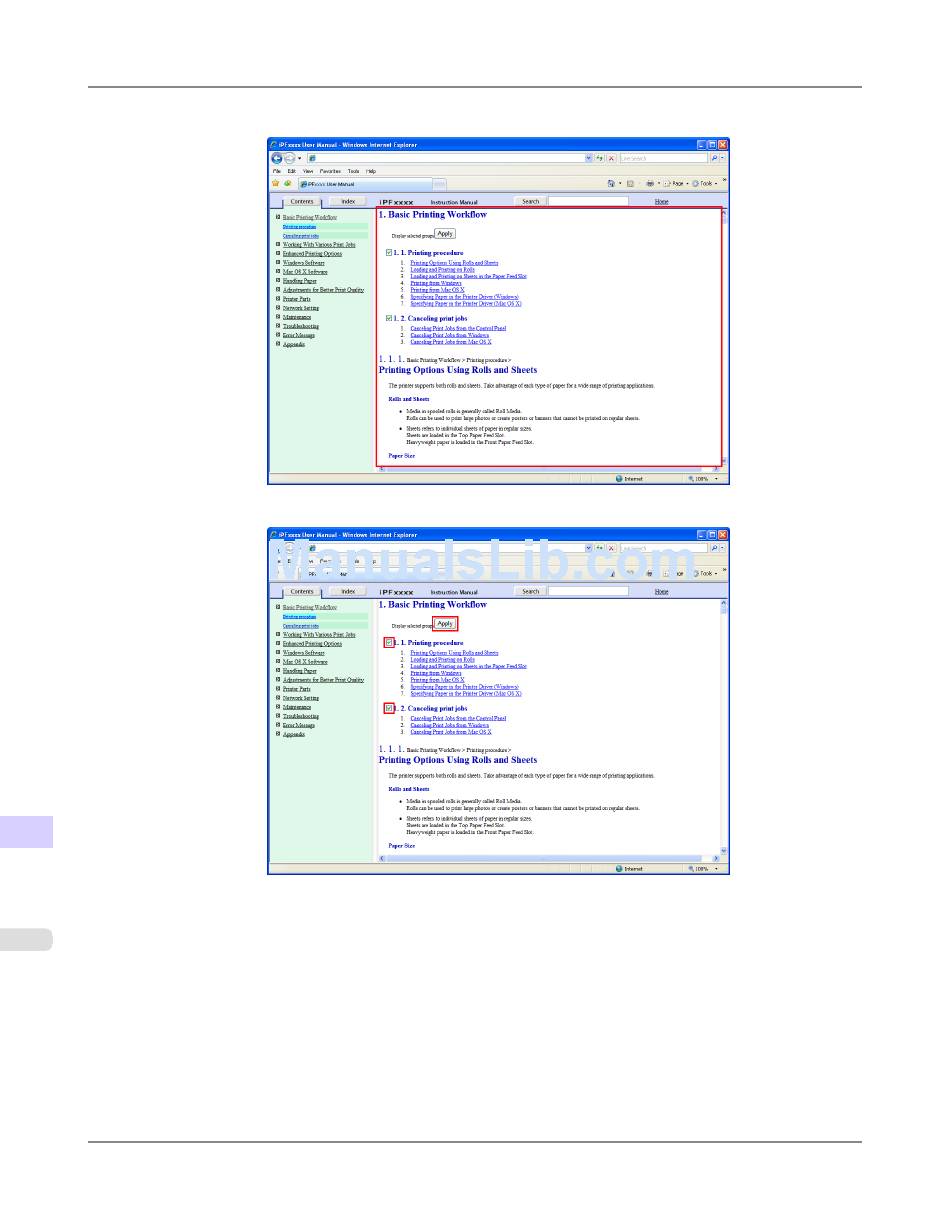Click the Live Search box in upper browser
Image resolution: width=950 pixels, height=1229 pixels.
(663, 158)
